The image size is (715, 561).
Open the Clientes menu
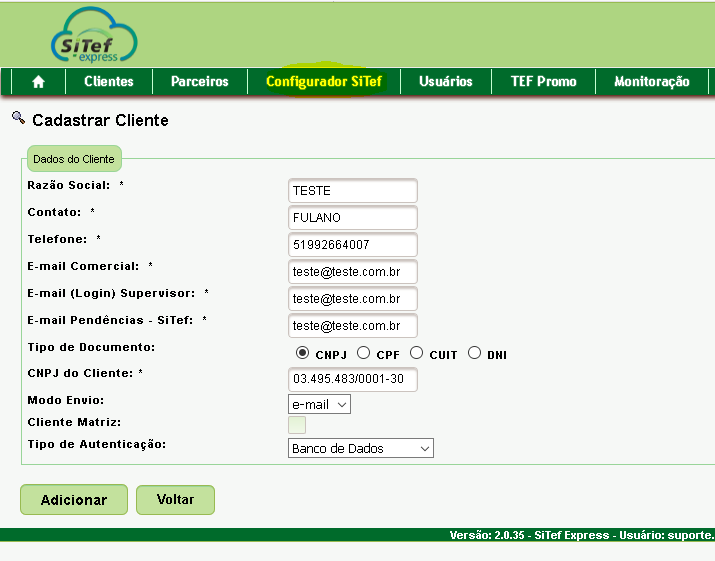109,82
